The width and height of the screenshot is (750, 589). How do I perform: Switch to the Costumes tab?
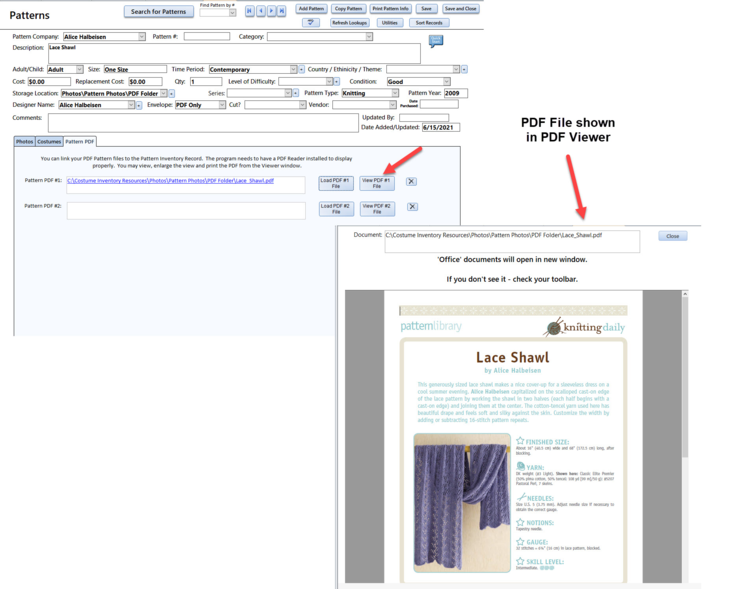(x=49, y=142)
